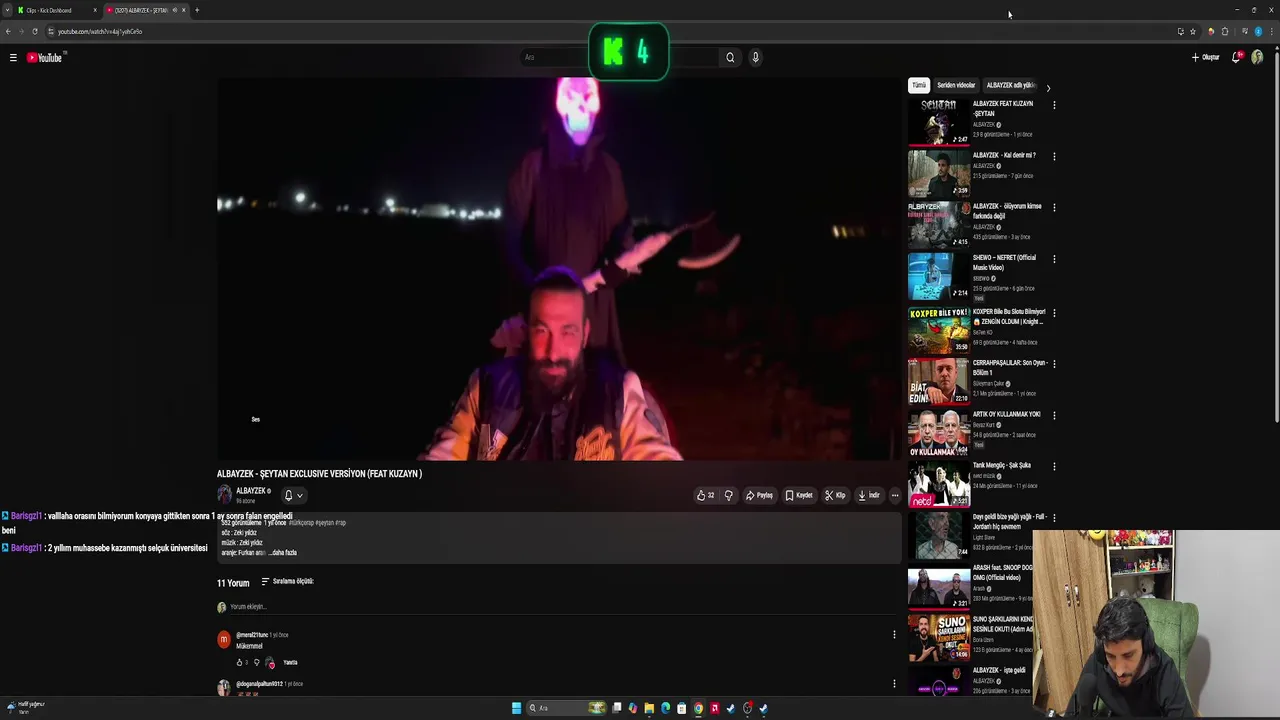Click the Windows taskbar search box
The width and height of the screenshot is (1280, 720).
pos(565,708)
